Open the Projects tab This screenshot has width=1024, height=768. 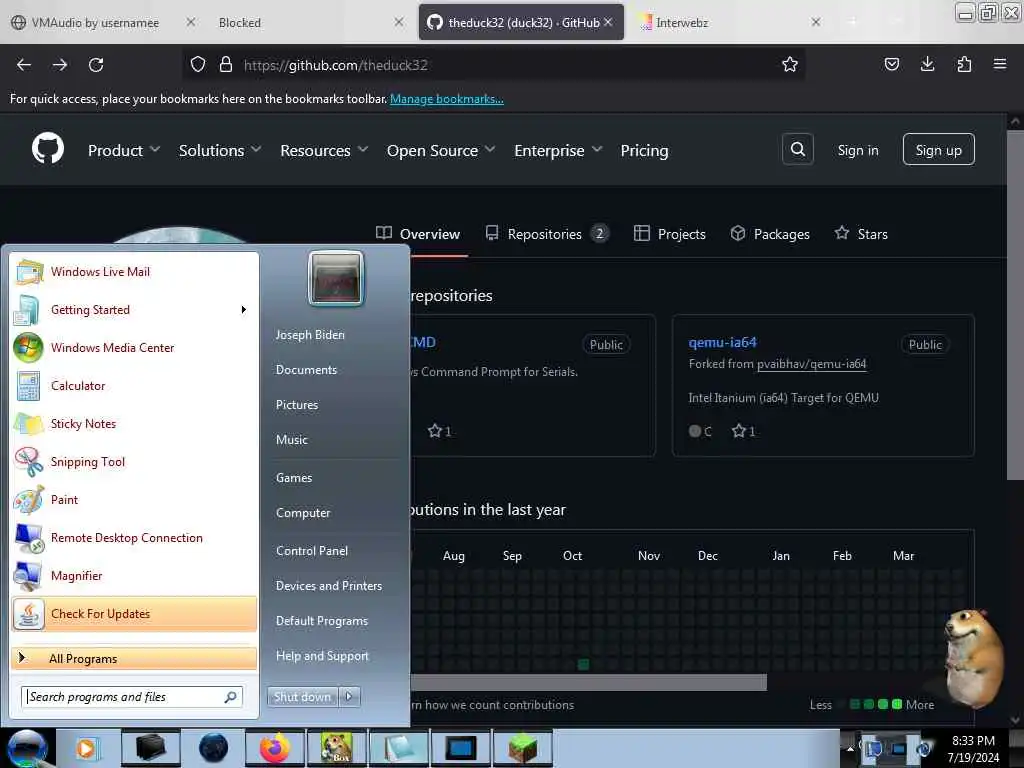tap(669, 234)
